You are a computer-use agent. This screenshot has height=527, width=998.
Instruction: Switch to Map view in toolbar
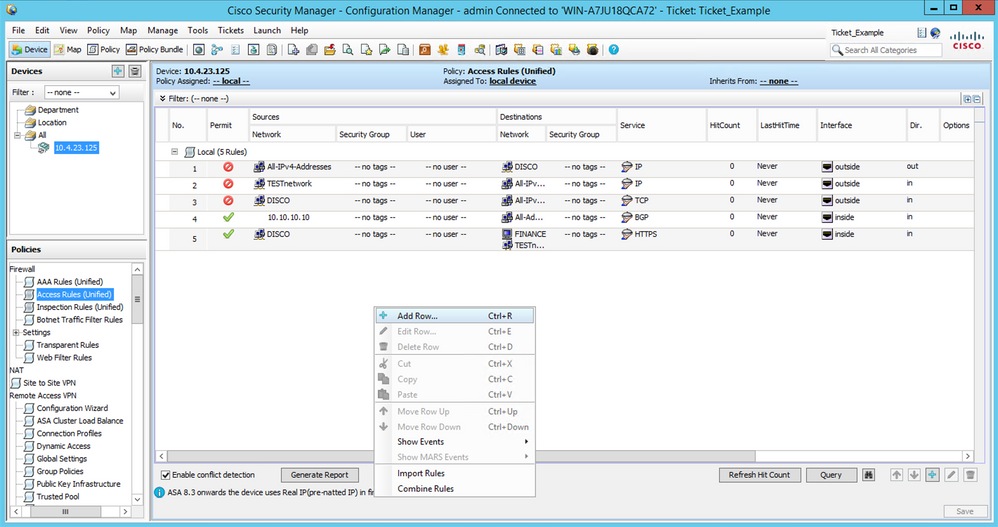click(68, 49)
